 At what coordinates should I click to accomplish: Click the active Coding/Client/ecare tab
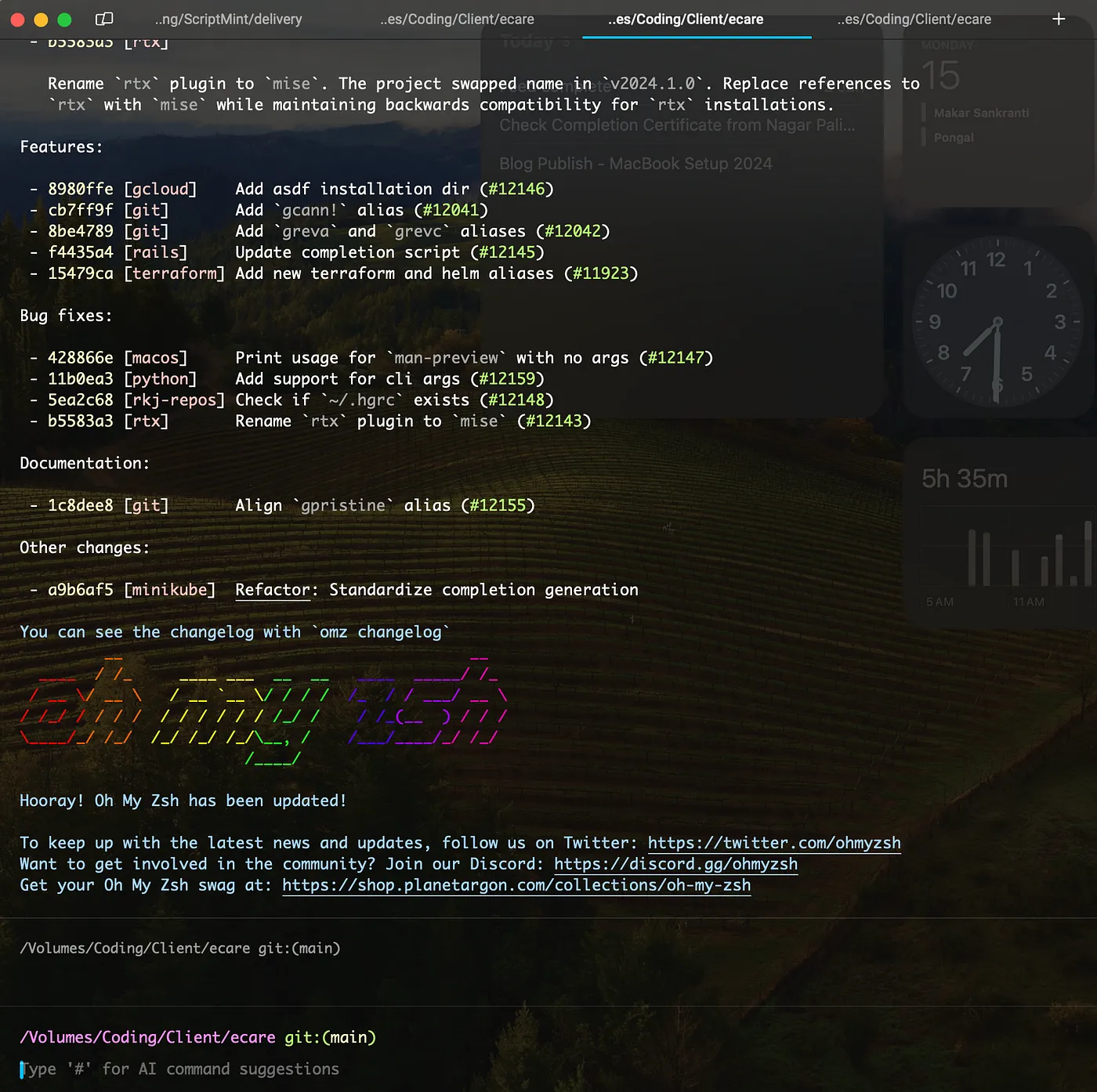[x=686, y=20]
